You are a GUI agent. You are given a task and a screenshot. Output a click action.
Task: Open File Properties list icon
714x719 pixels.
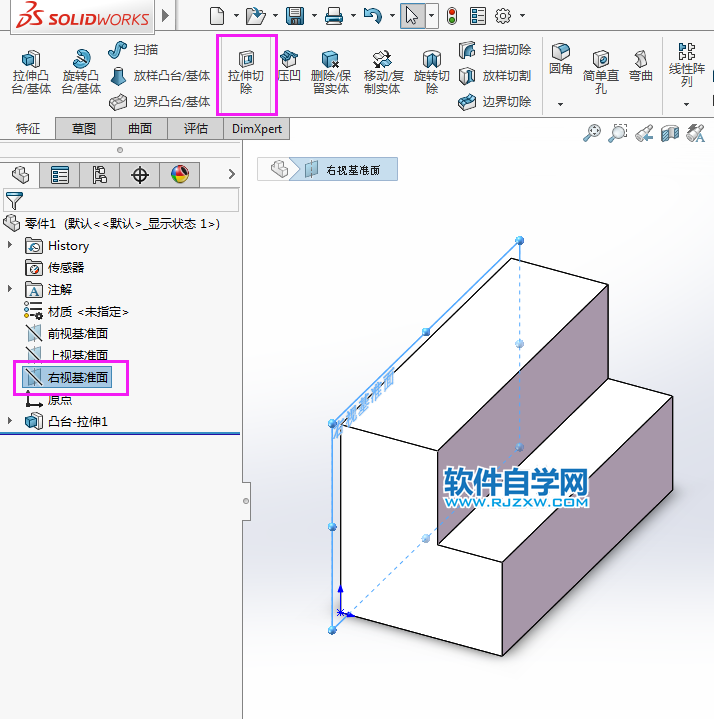(x=477, y=16)
